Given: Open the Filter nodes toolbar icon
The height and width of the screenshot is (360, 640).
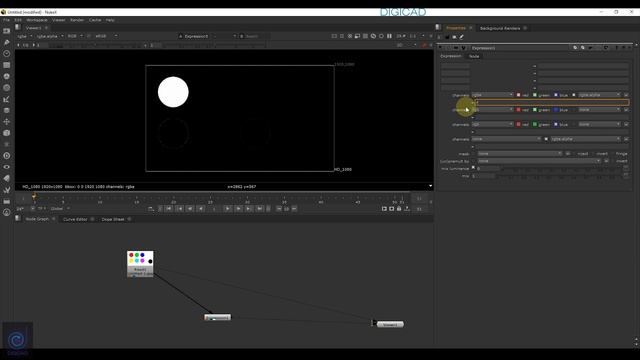Looking at the screenshot, I should [7, 88].
